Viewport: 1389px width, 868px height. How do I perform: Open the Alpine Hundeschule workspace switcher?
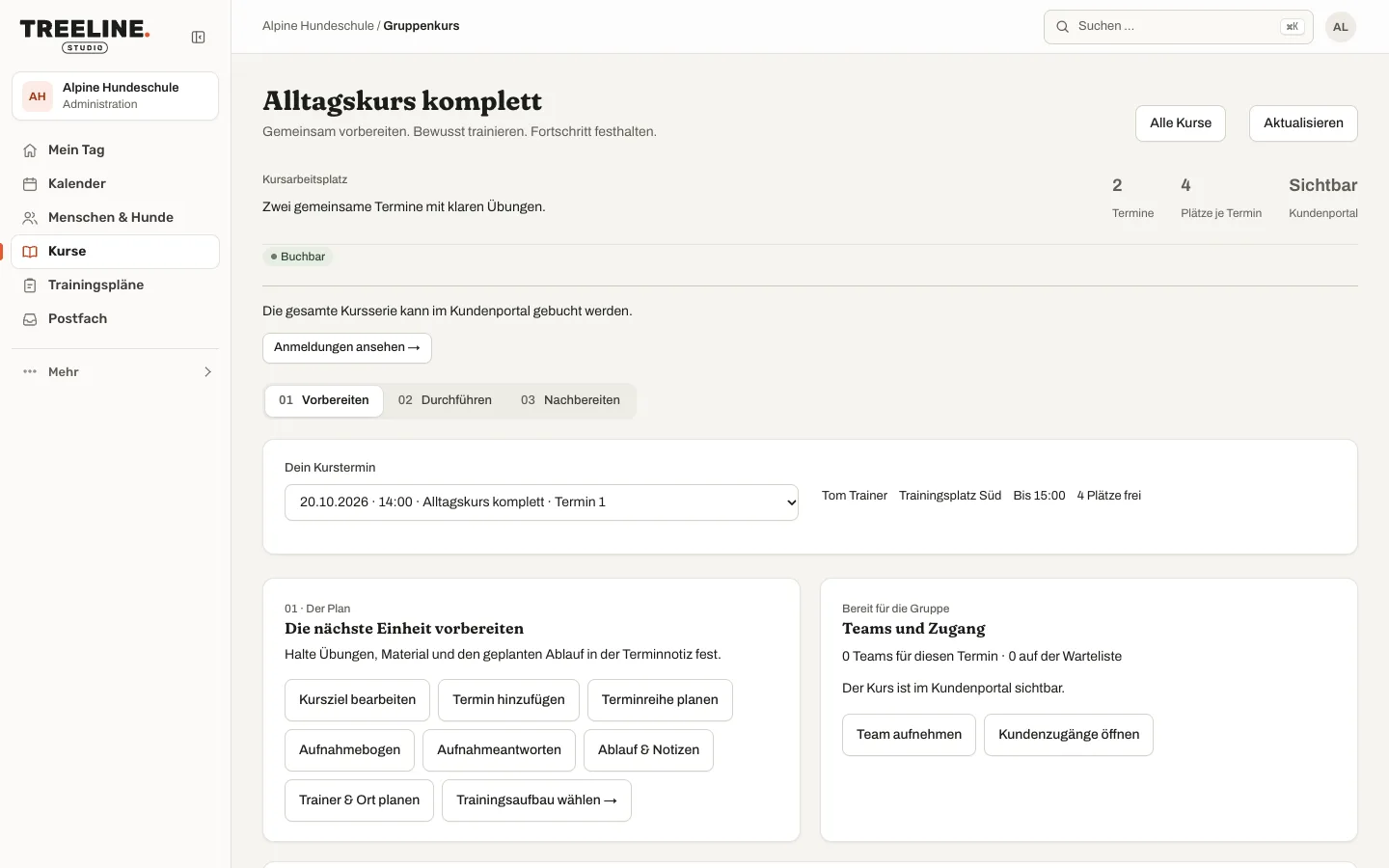[116, 96]
